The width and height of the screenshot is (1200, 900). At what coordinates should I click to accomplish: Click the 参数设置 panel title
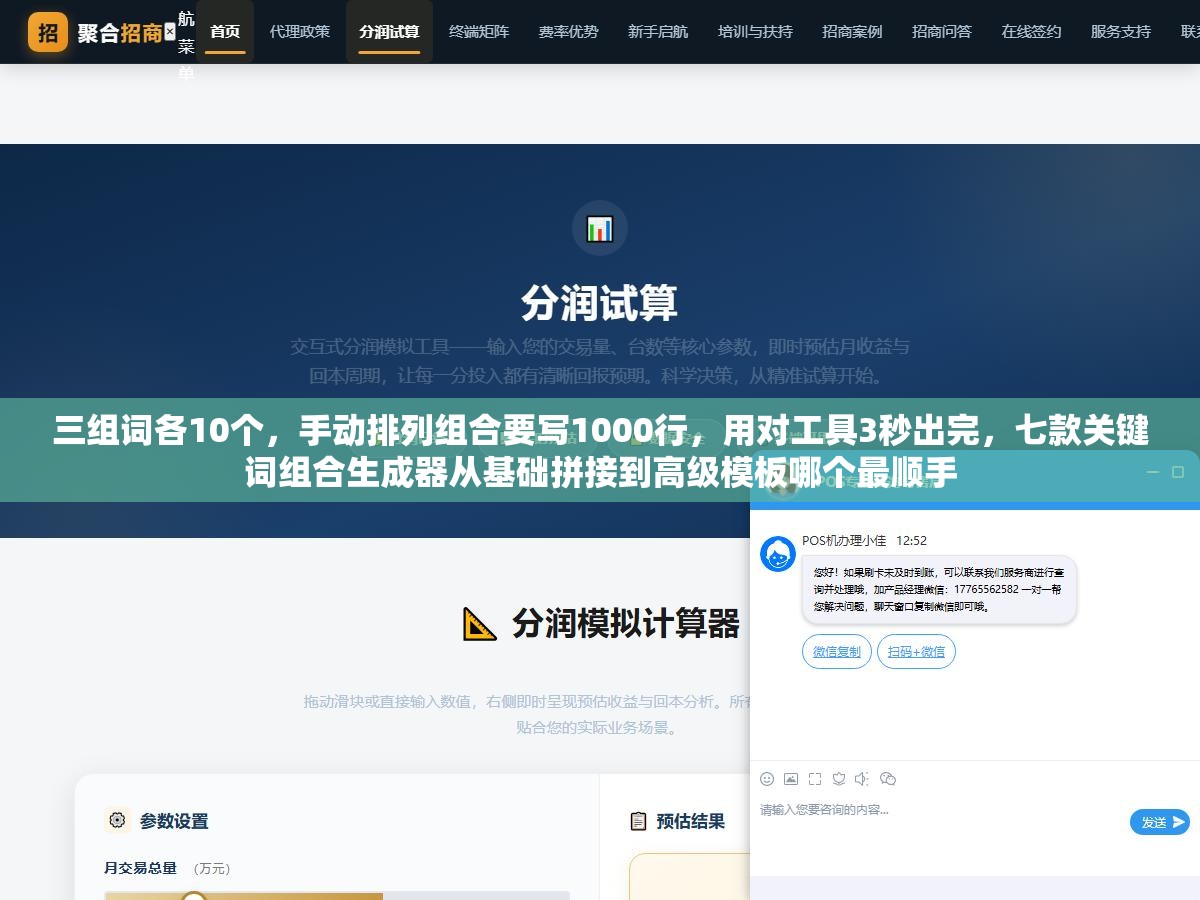pyautogui.click(x=174, y=821)
